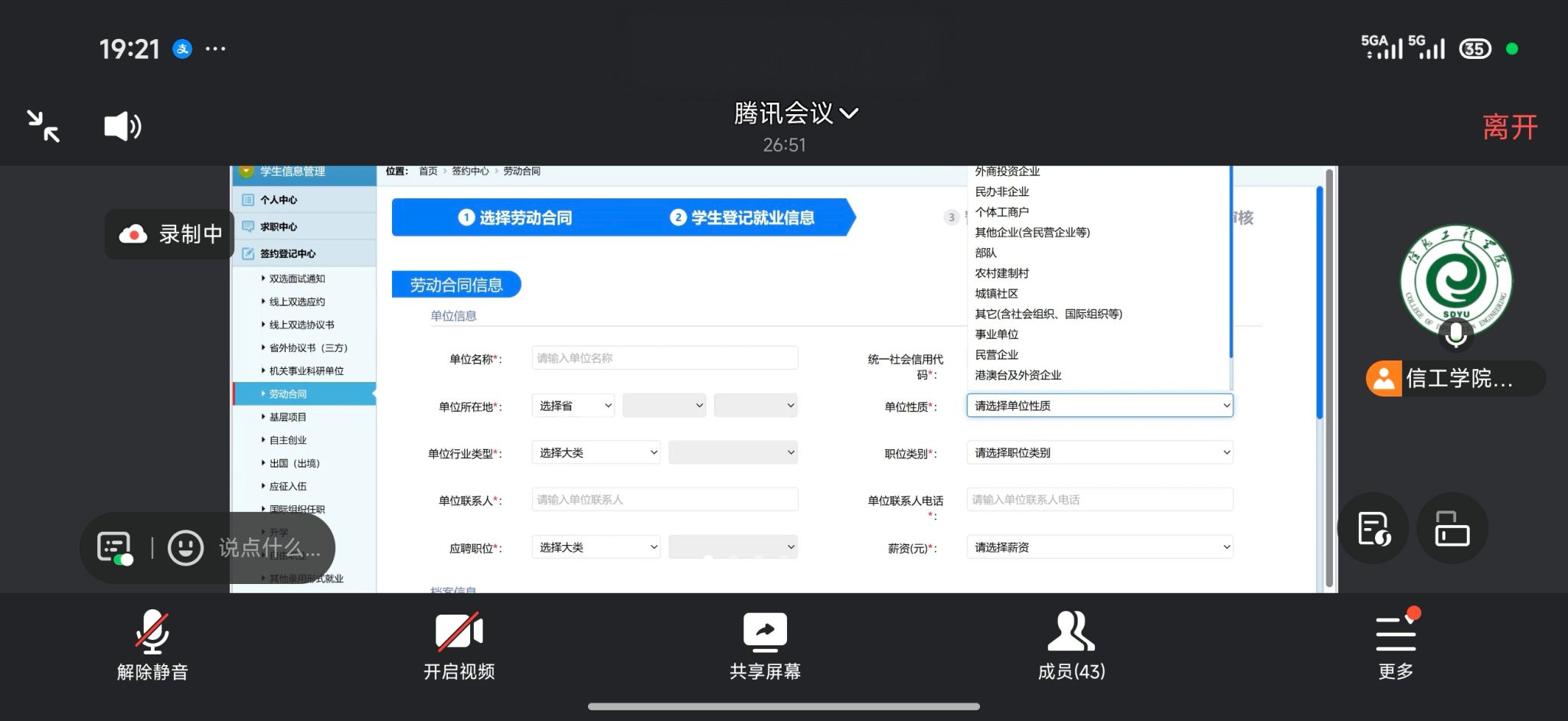Open the emoji reaction smiley icon
Image resolution: width=1568 pixels, height=721 pixels.
click(185, 547)
